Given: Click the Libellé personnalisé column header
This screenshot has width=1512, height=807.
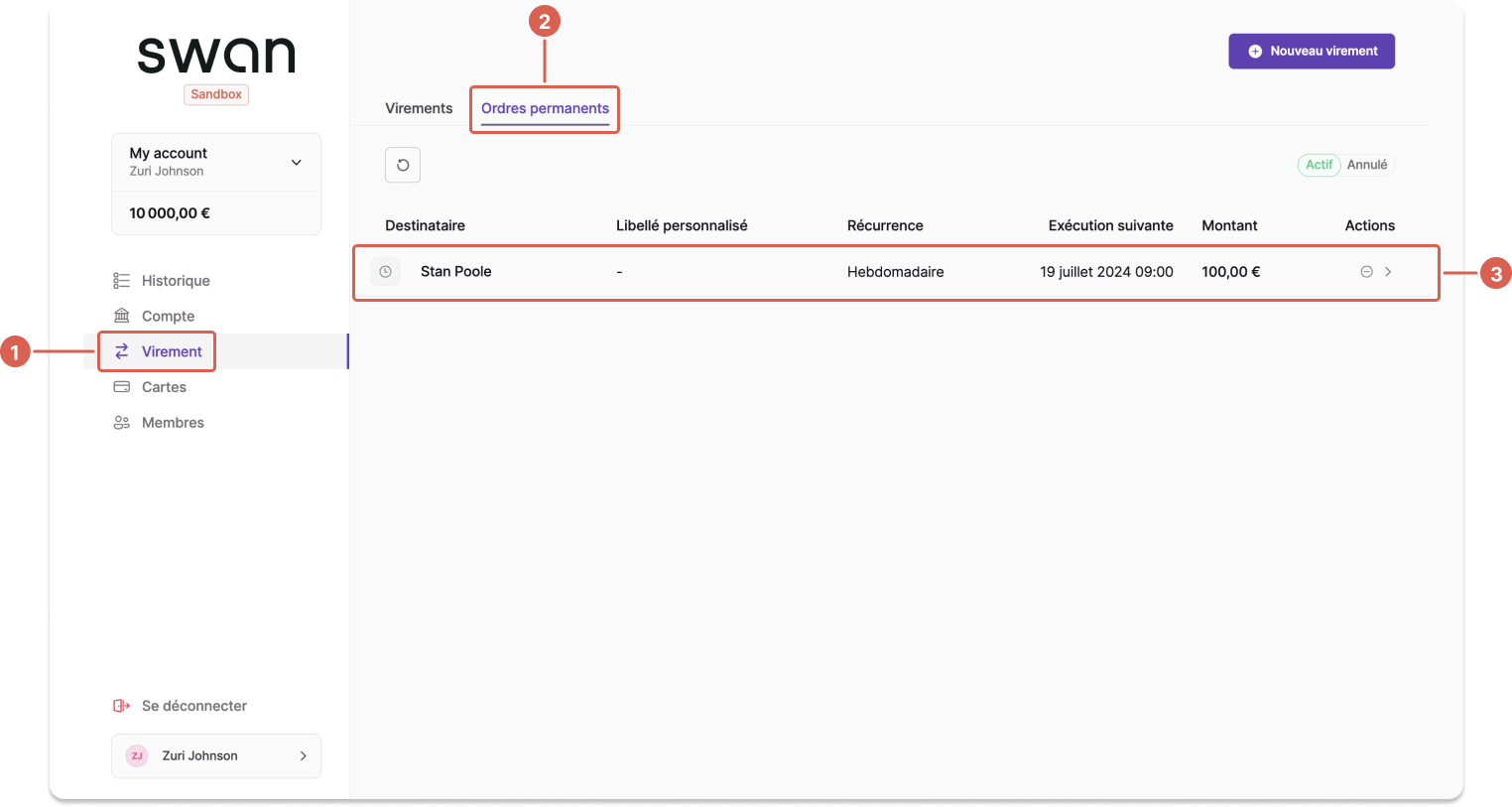Looking at the screenshot, I should click(682, 225).
